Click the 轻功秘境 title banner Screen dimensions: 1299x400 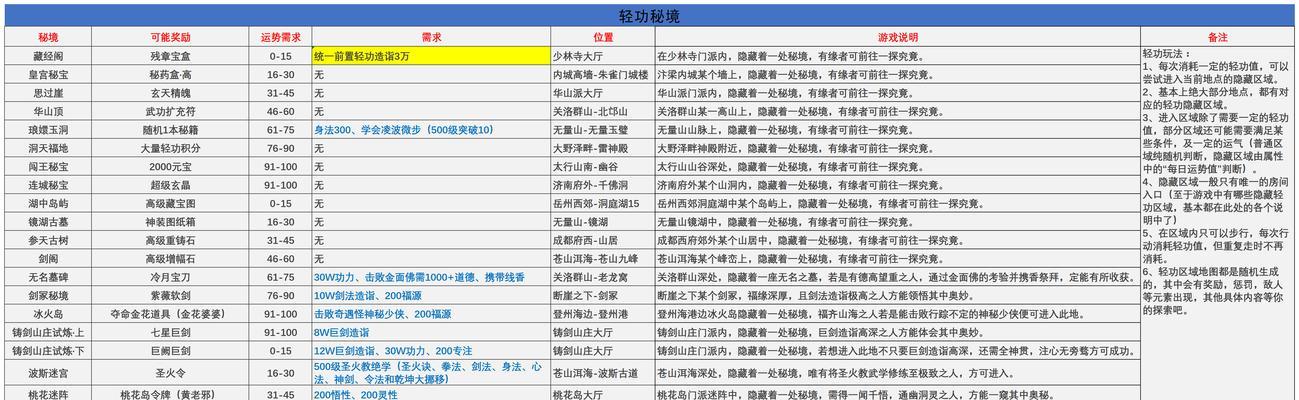tap(649, 16)
